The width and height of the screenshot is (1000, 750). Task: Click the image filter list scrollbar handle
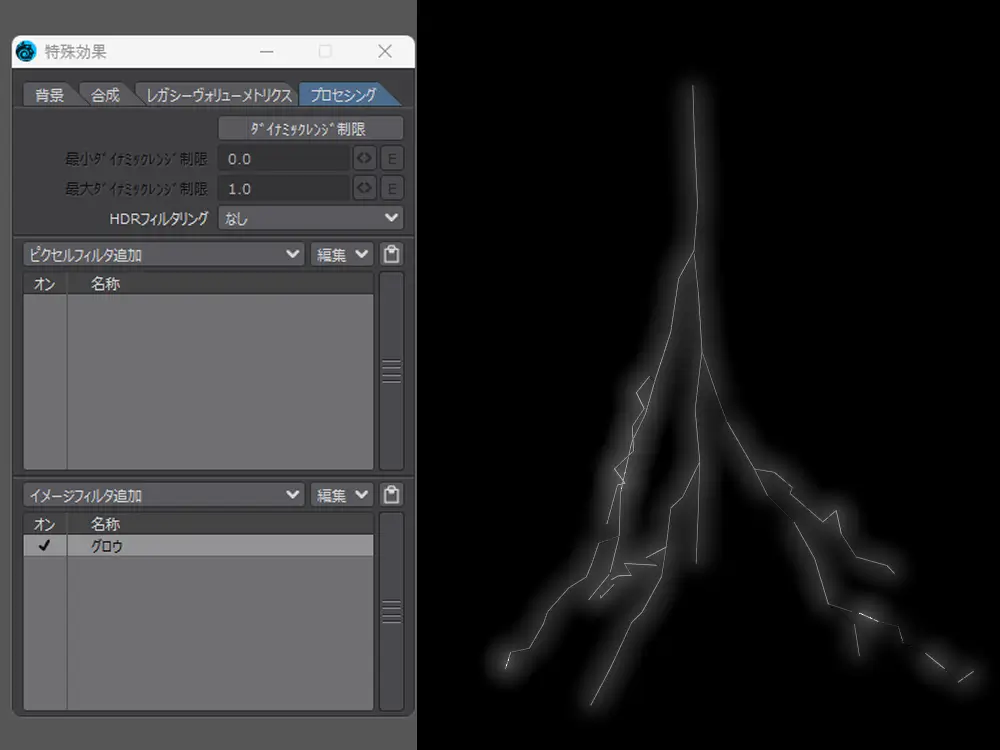click(x=392, y=611)
